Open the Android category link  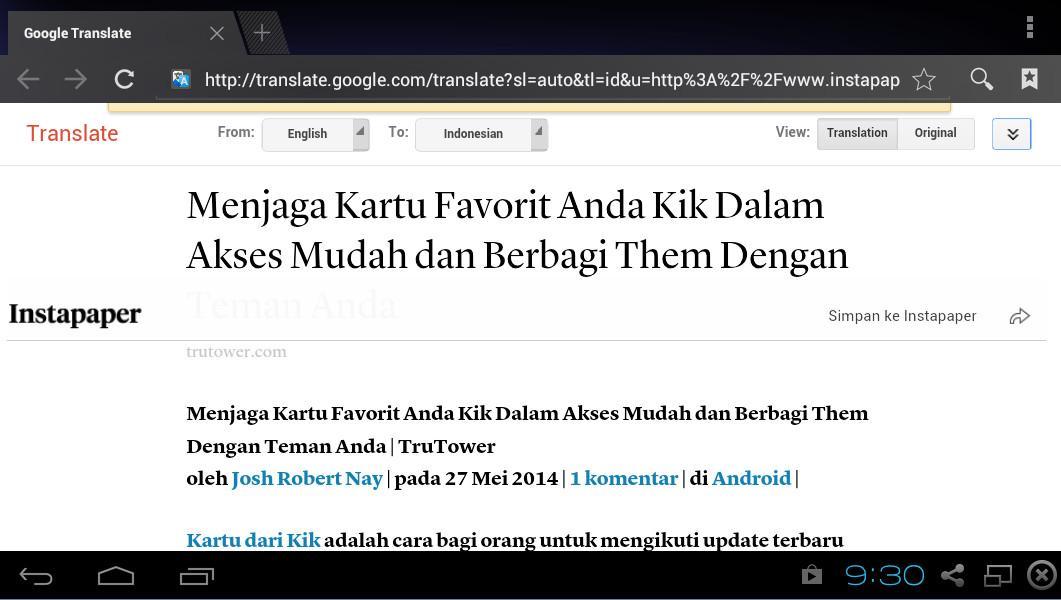click(x=751, y=478)
